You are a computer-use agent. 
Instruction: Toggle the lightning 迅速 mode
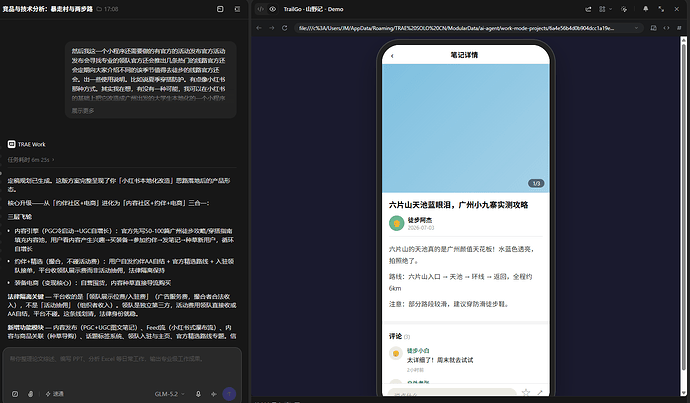coord(55,394)
